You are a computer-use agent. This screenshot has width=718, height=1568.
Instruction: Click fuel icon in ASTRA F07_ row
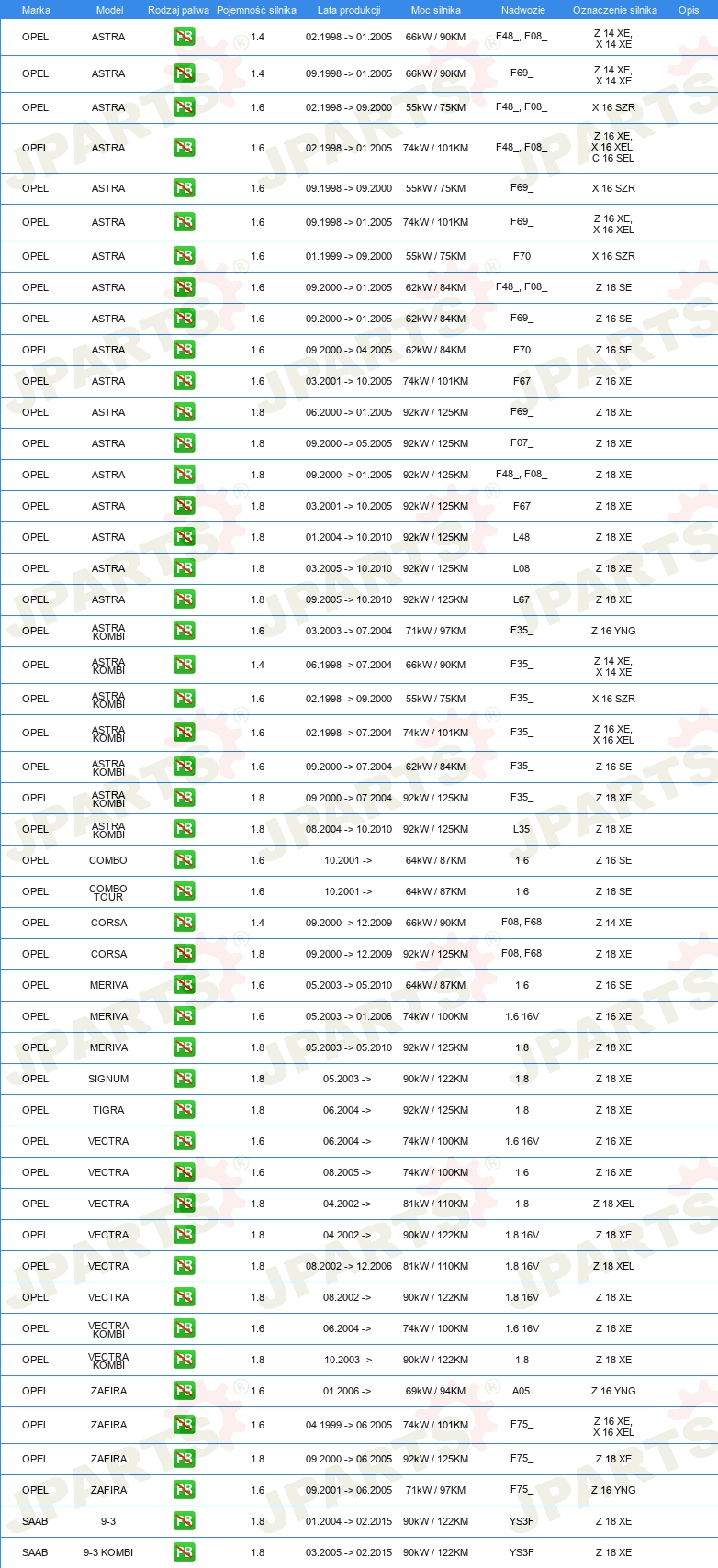[184, 443]
